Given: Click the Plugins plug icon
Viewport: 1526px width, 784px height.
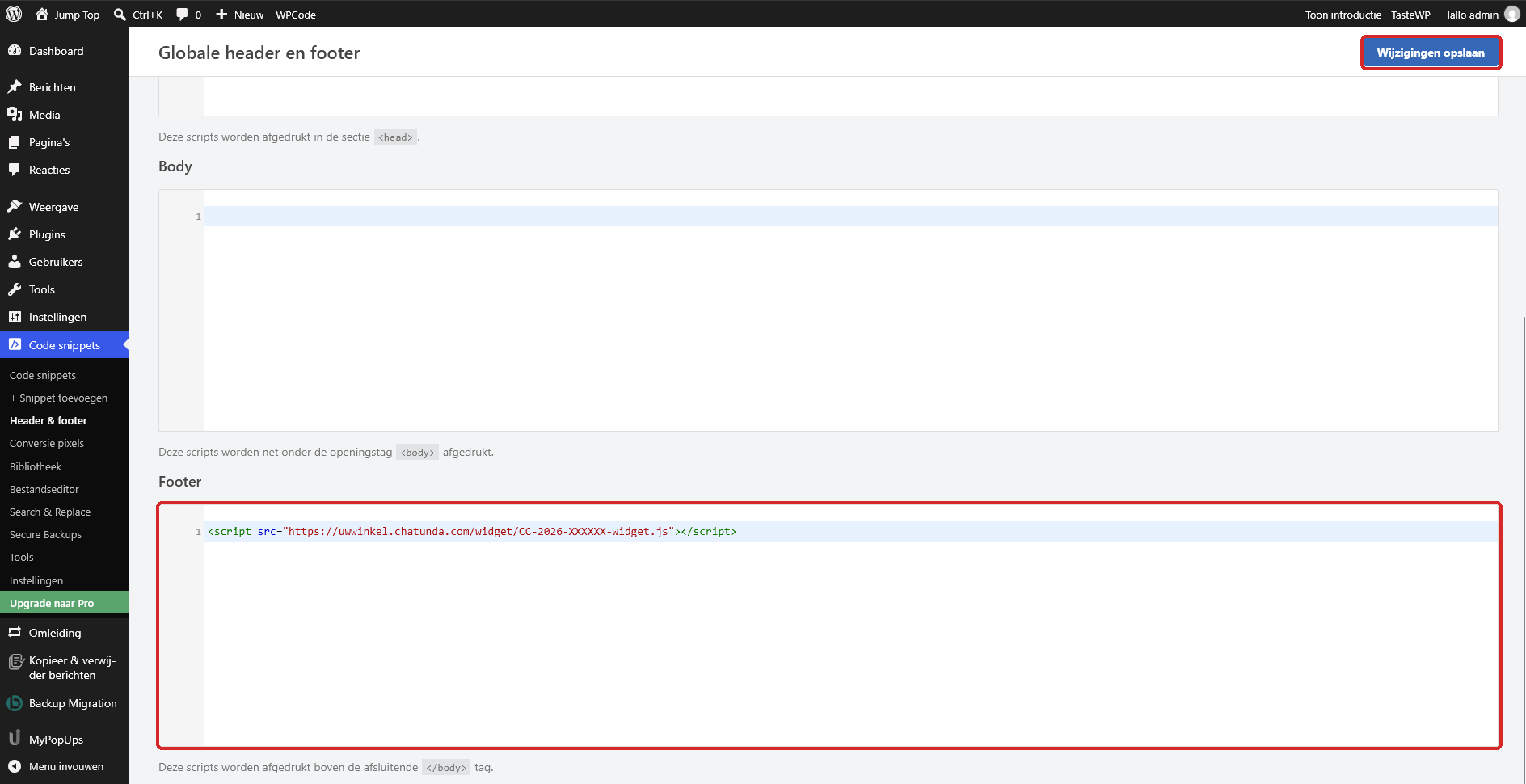Looking at the screenshot, I should 15,234.
